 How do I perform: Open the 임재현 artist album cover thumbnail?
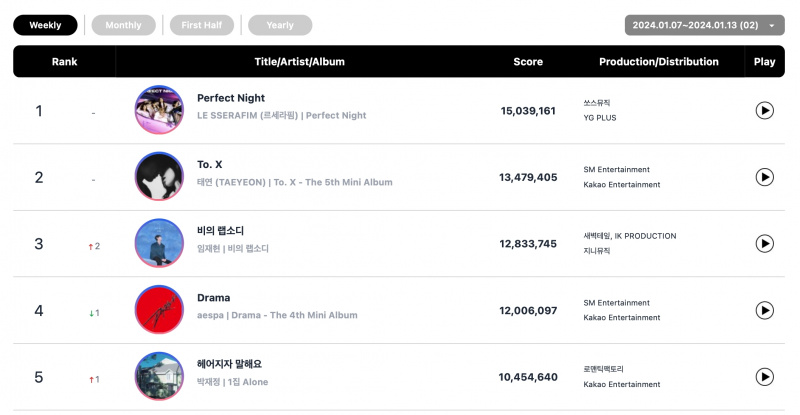click(159, 243)
